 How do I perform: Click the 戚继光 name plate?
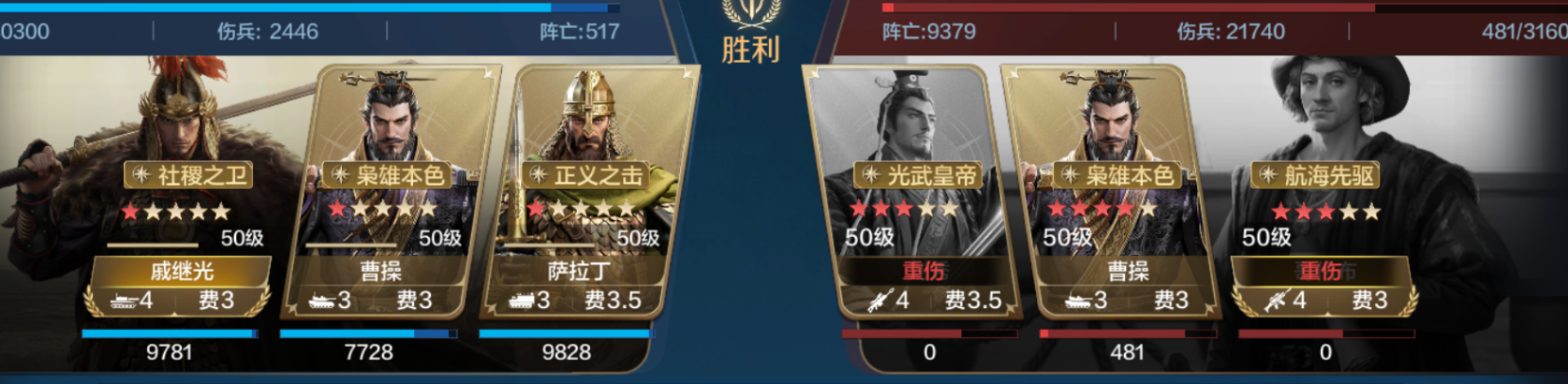tap(182, 272)
